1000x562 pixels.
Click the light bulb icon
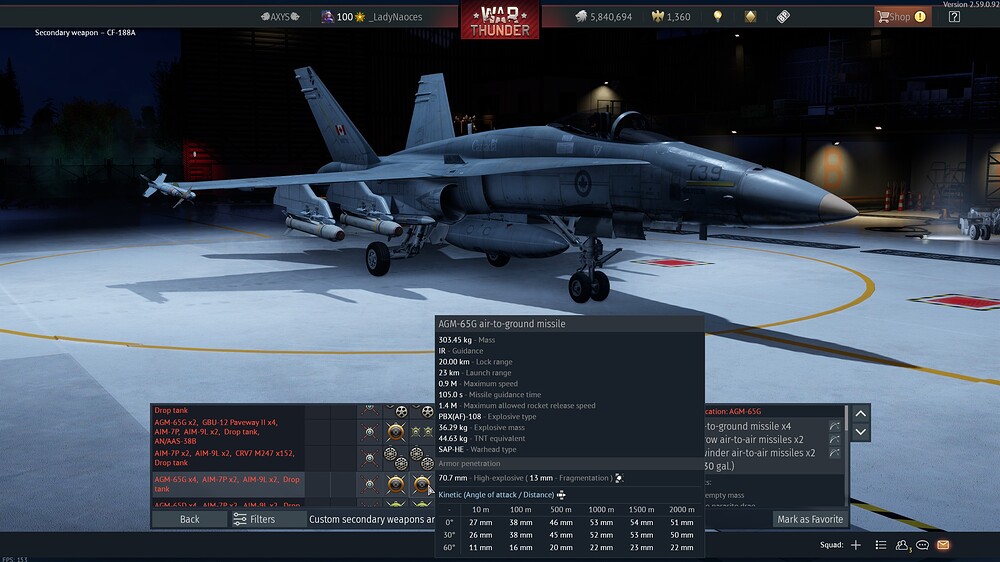[717, 17]
